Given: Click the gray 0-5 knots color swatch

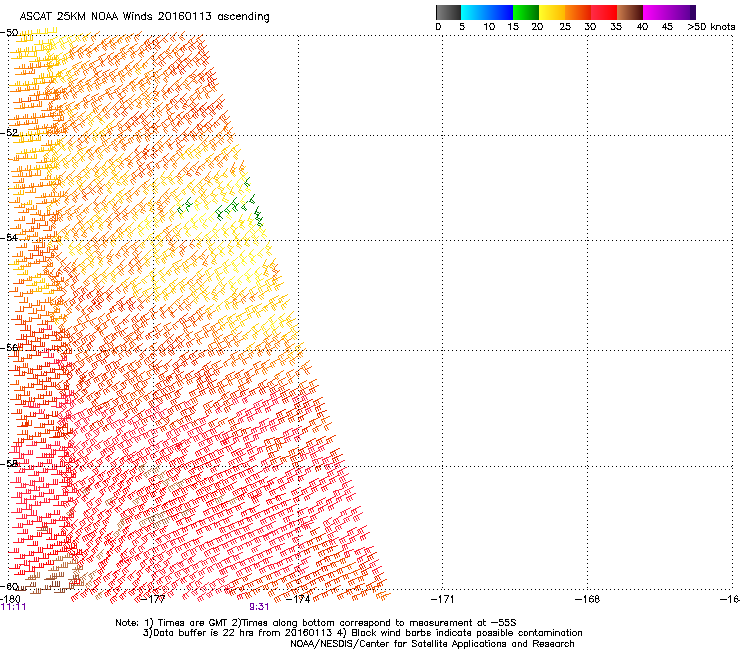Looking at the screenshot, I should 448,12.
